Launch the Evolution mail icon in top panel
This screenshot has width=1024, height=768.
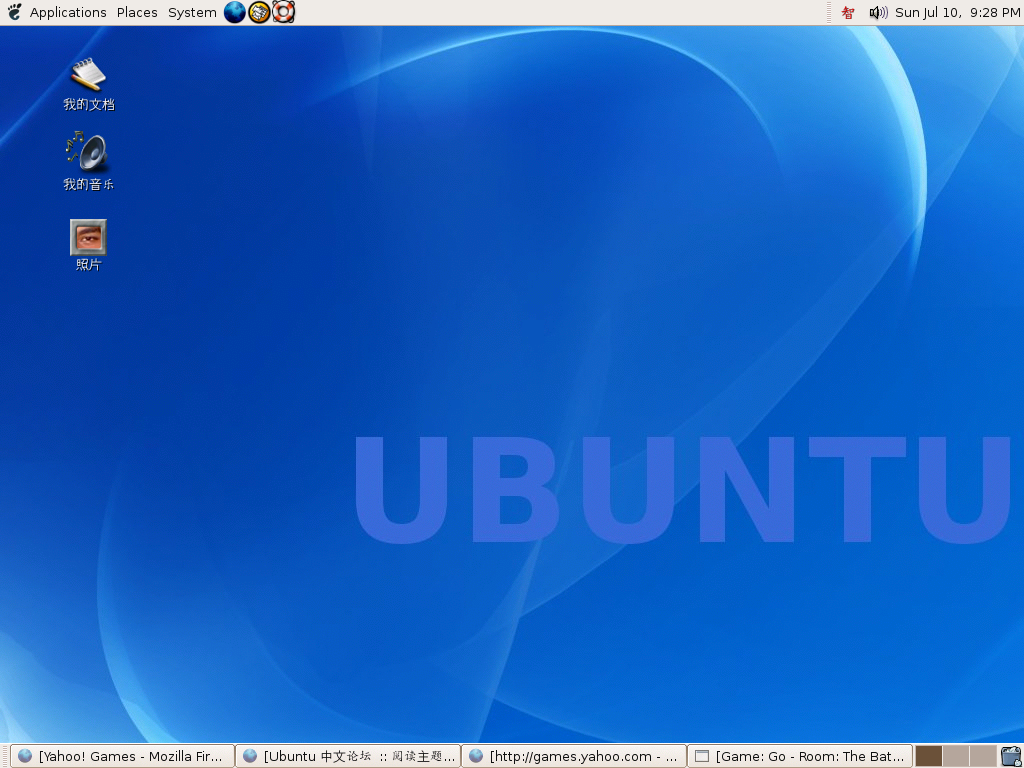[259, 12]
